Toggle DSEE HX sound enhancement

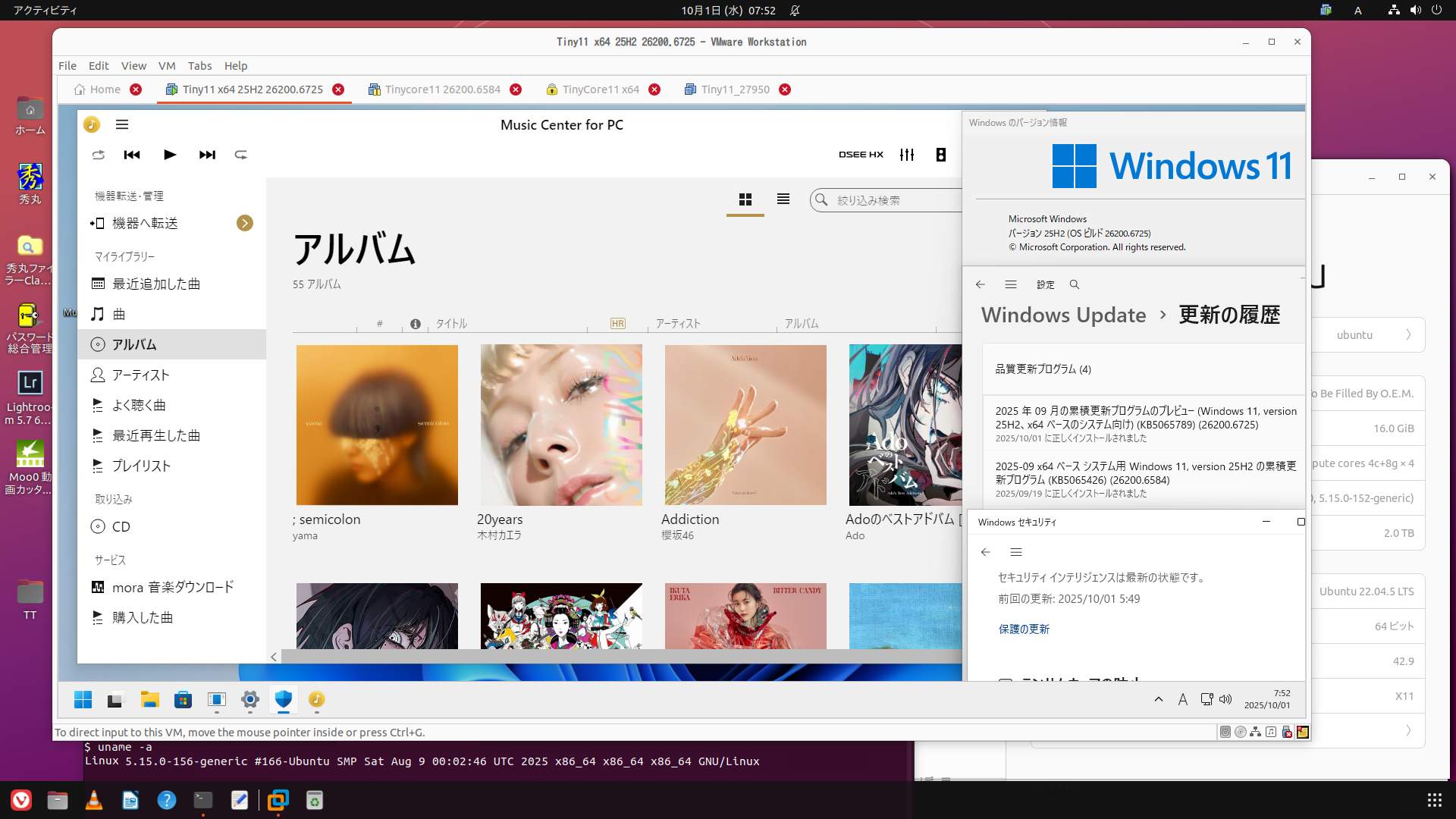[x=861, y=155]
